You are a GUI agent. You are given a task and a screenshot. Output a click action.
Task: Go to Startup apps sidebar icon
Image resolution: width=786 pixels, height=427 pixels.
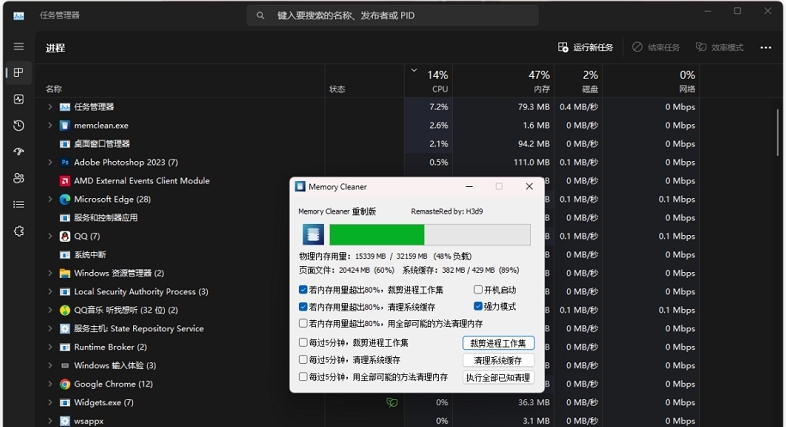coord(18,151)
